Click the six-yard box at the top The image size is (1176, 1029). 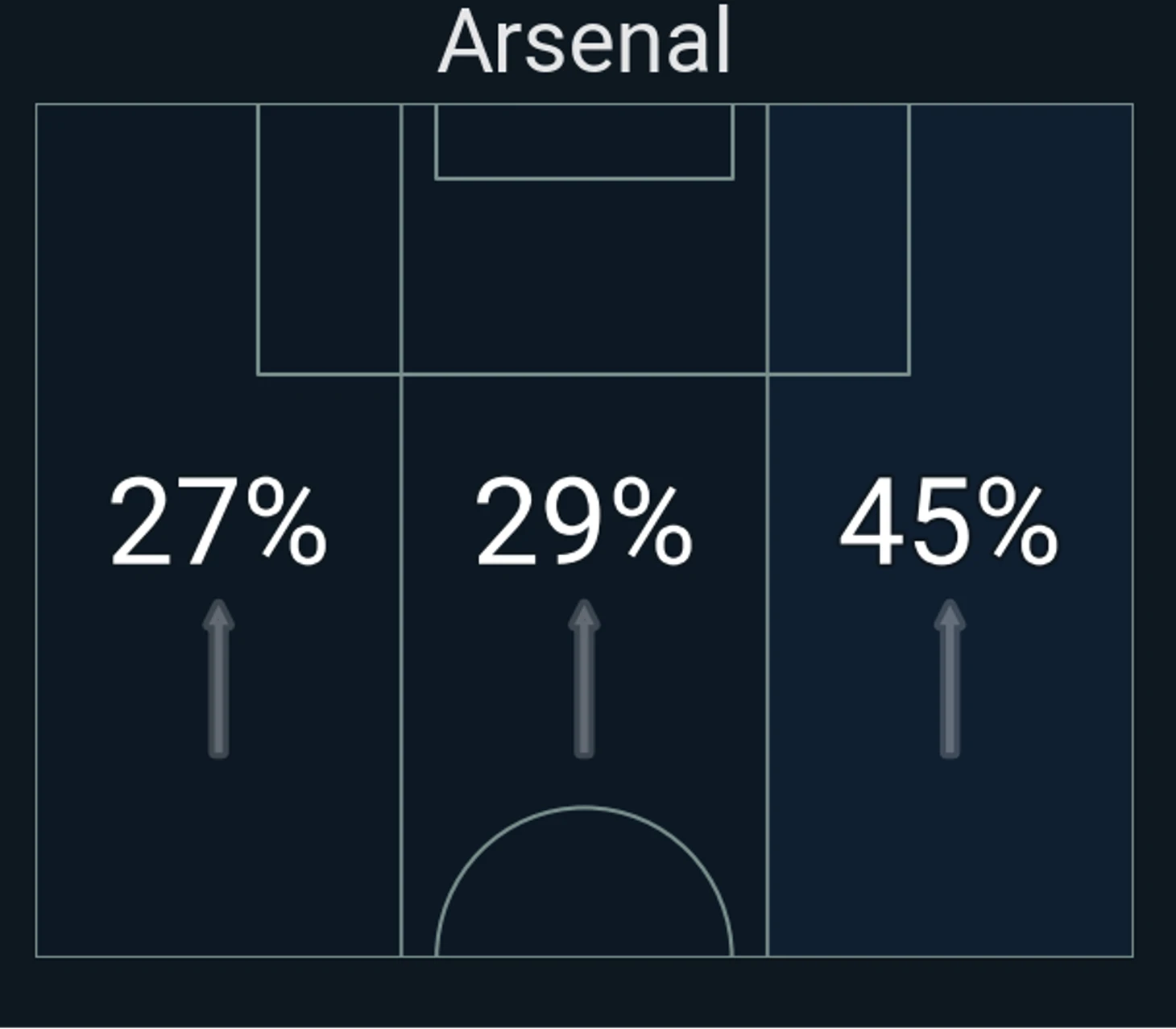(584, 141)
